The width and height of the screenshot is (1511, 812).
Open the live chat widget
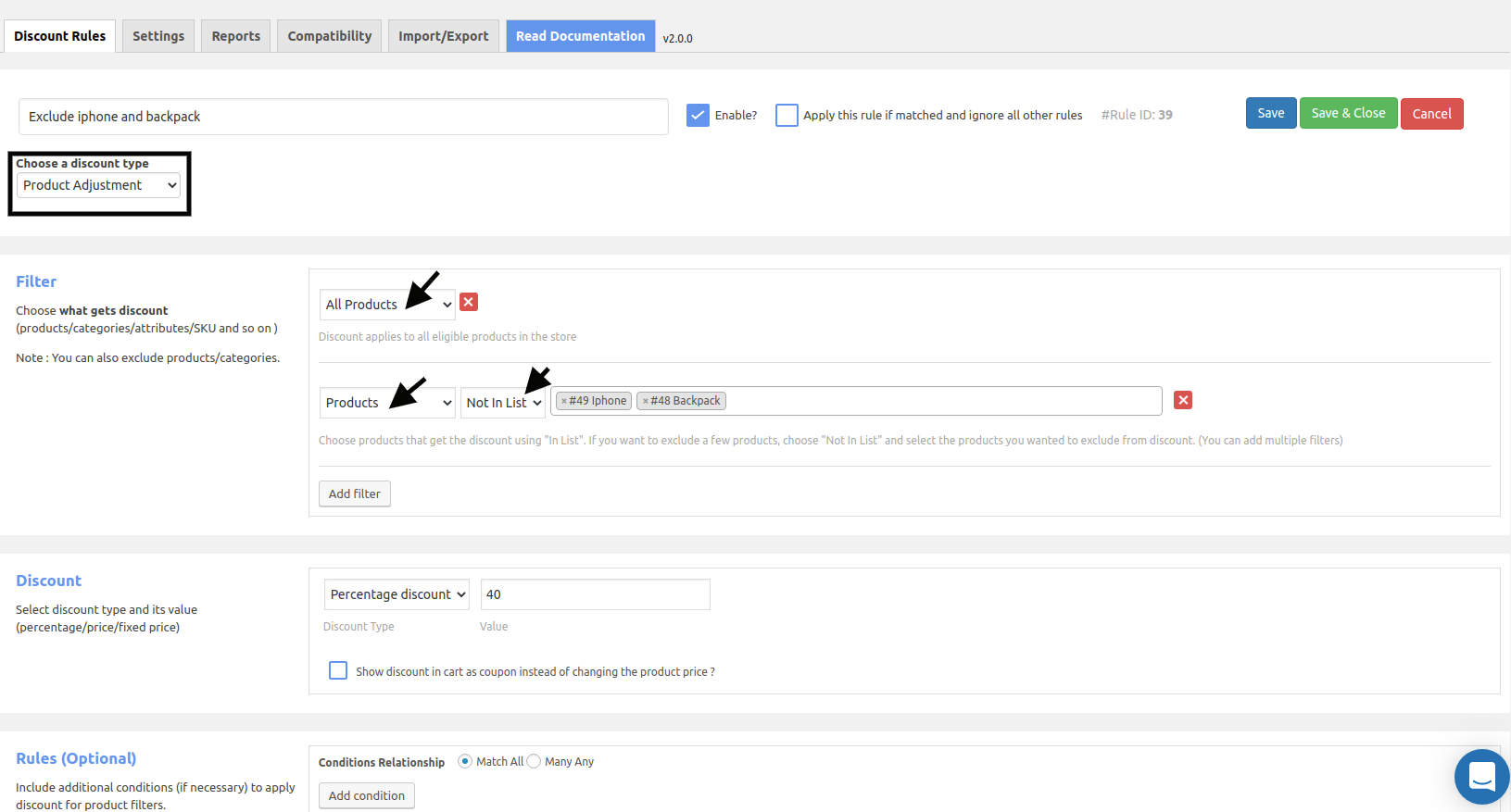coord(1481,776)
